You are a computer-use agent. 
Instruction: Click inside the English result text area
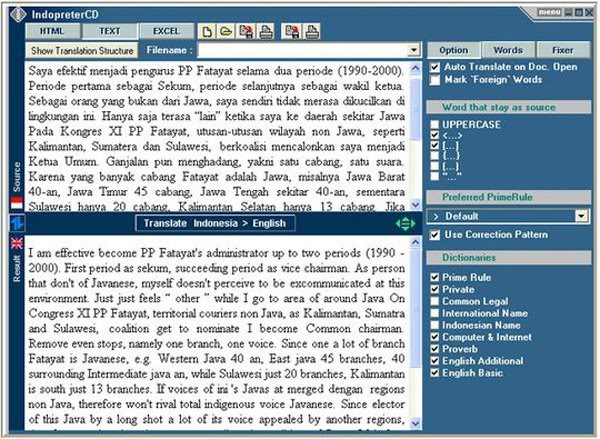[x=217, y=333]
